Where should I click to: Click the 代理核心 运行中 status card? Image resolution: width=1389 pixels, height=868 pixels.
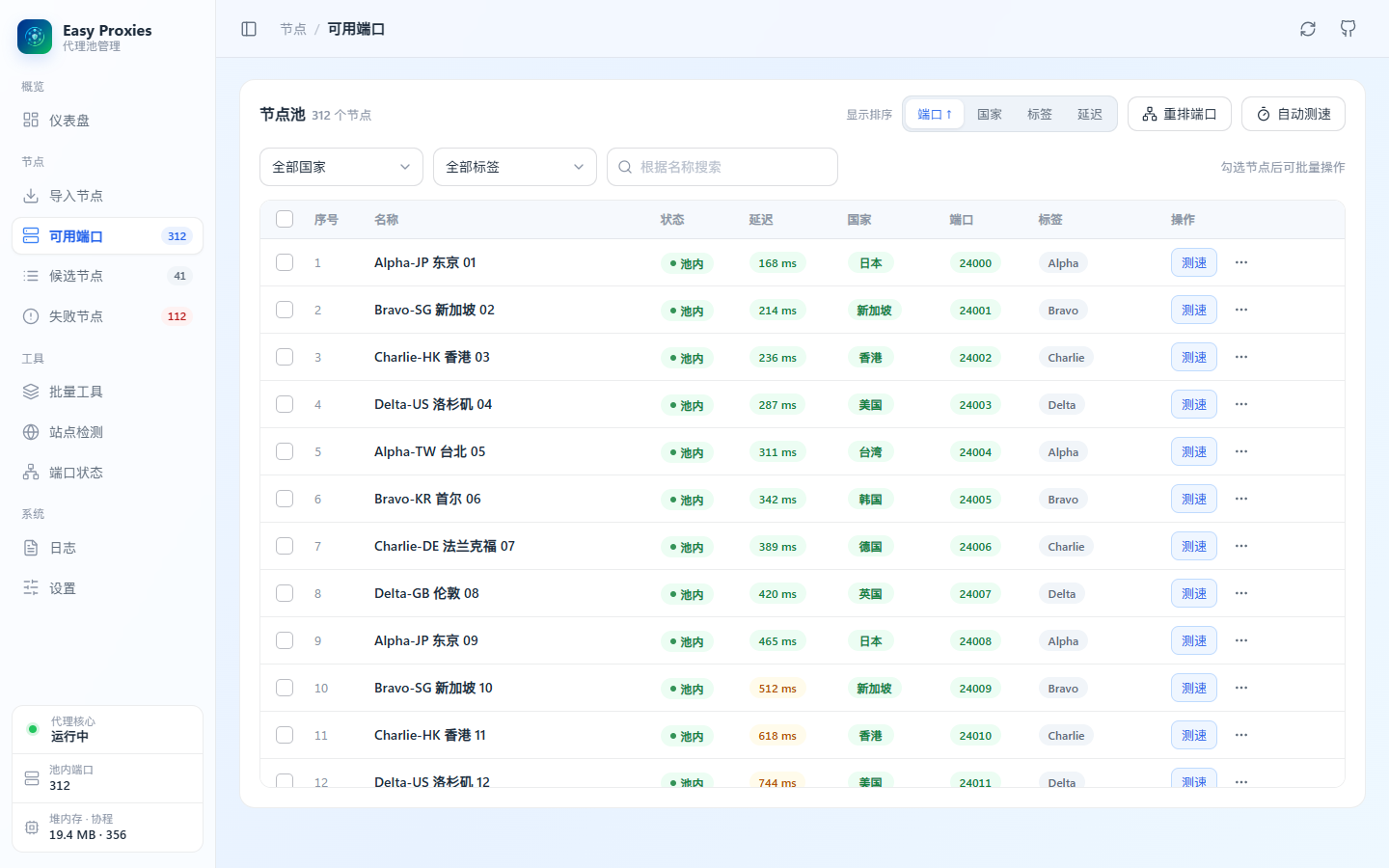pos(107,729)
